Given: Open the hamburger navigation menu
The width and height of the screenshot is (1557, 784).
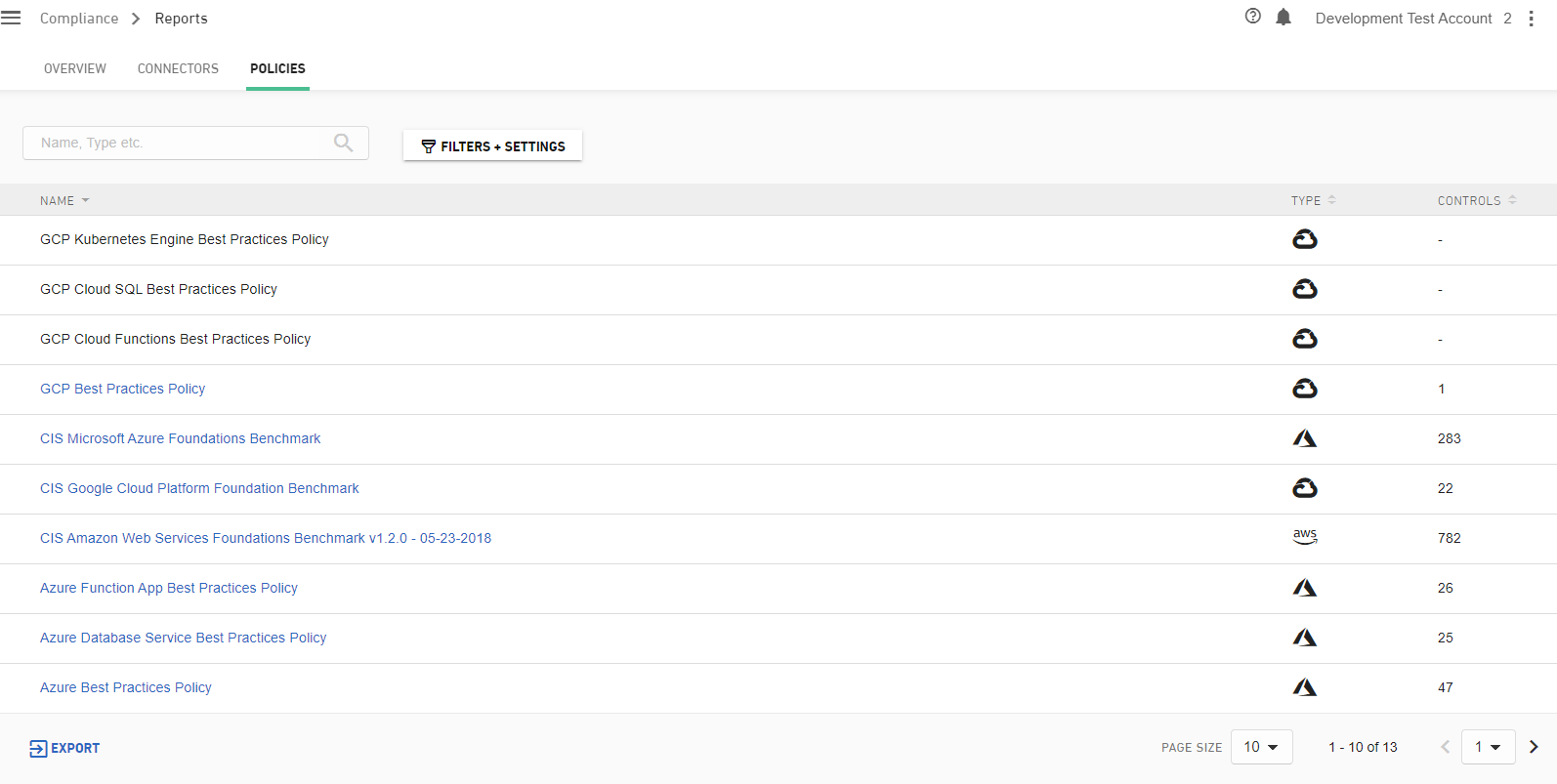Looking at the screenshot, I should point(11,19).
